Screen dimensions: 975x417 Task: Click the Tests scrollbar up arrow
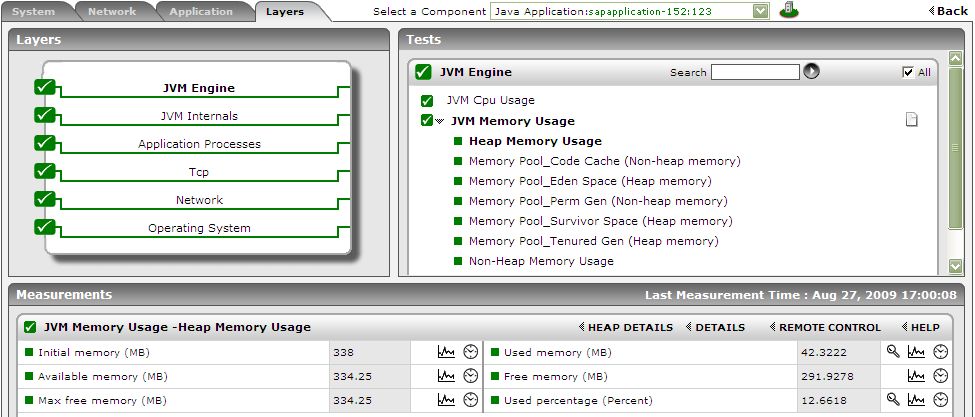point(956,58)
